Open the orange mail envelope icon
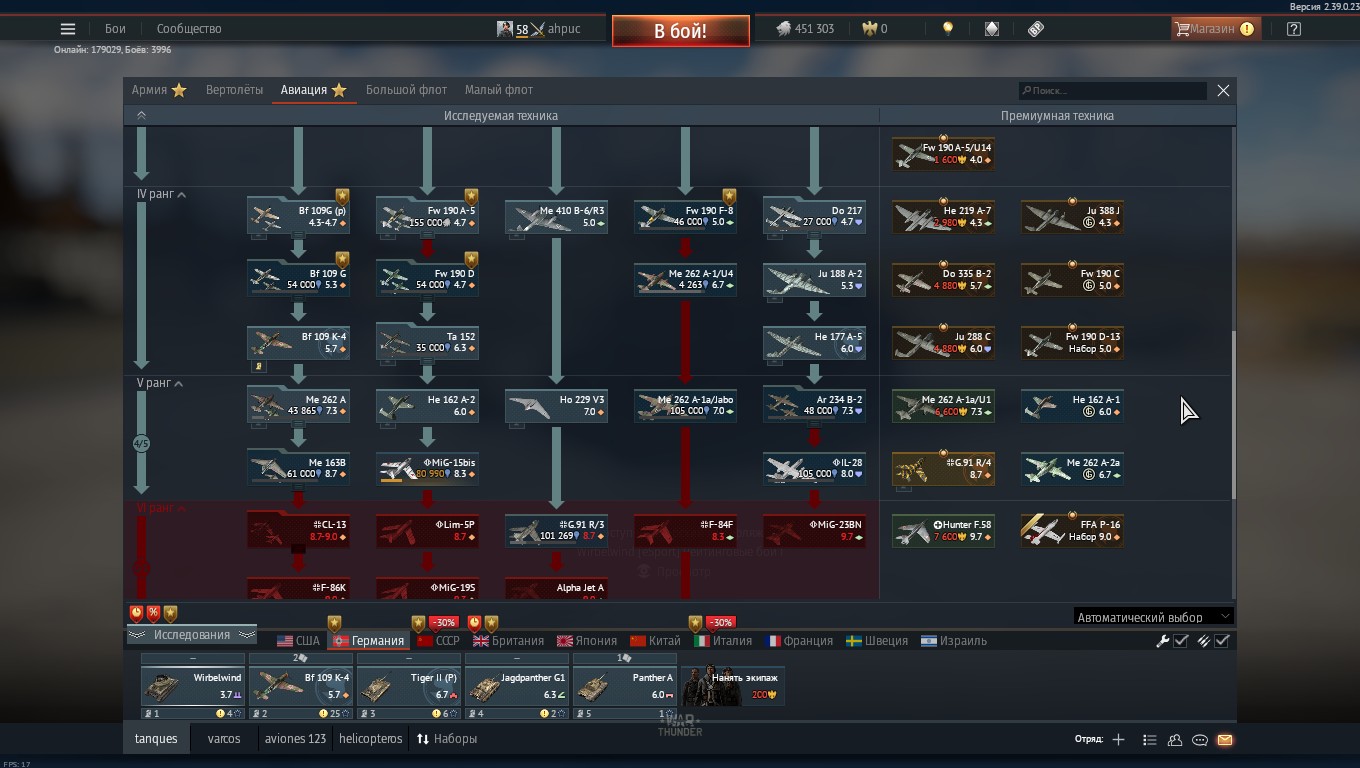Screen dimensions: 1360x768 tap(1225, 740)
